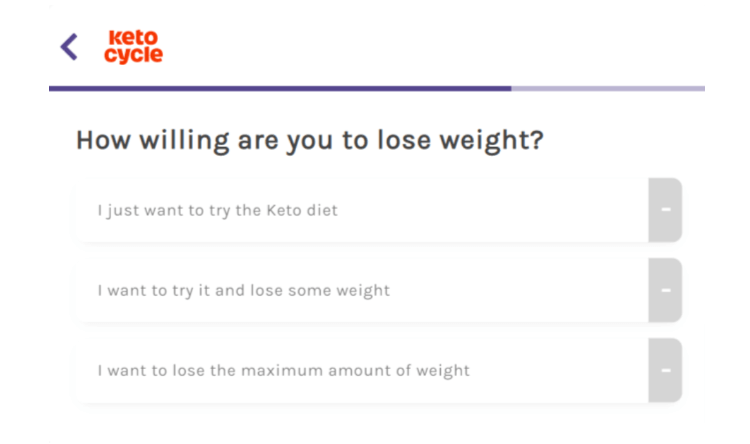Click the word 'cycle' in the red logo
The image size is (750, 444).
coord(133,55)
